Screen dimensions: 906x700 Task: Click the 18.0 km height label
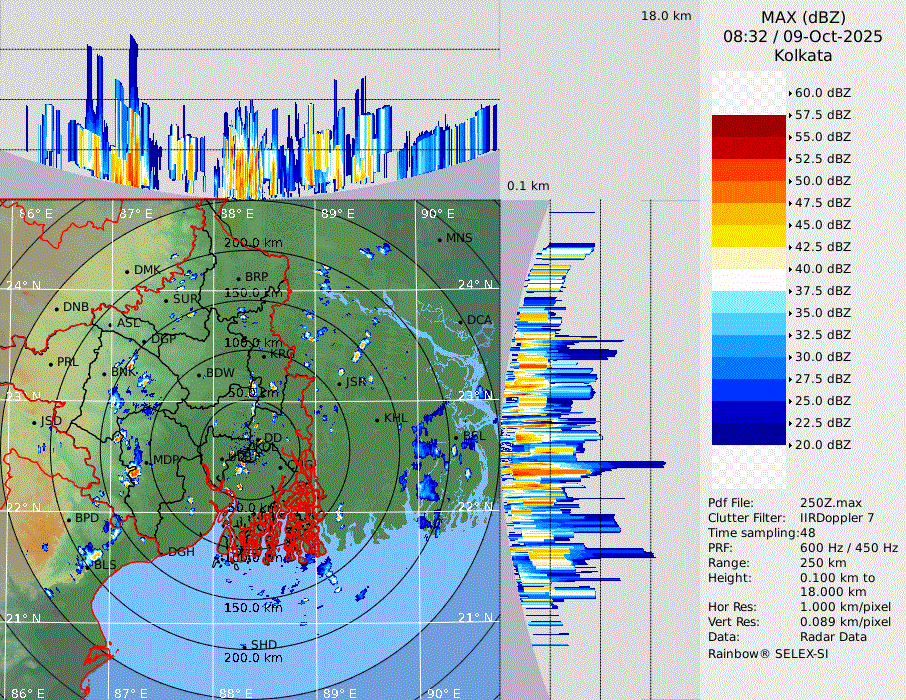666,16
